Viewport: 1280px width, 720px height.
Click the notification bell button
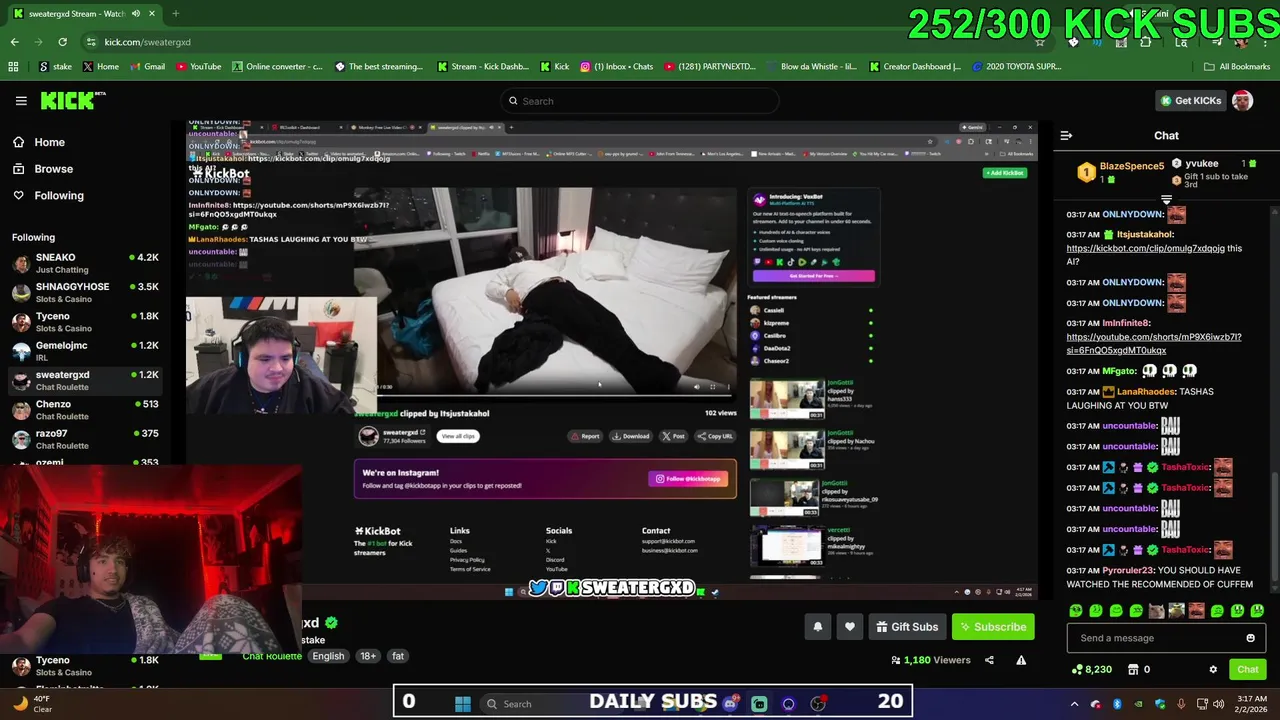818,627
